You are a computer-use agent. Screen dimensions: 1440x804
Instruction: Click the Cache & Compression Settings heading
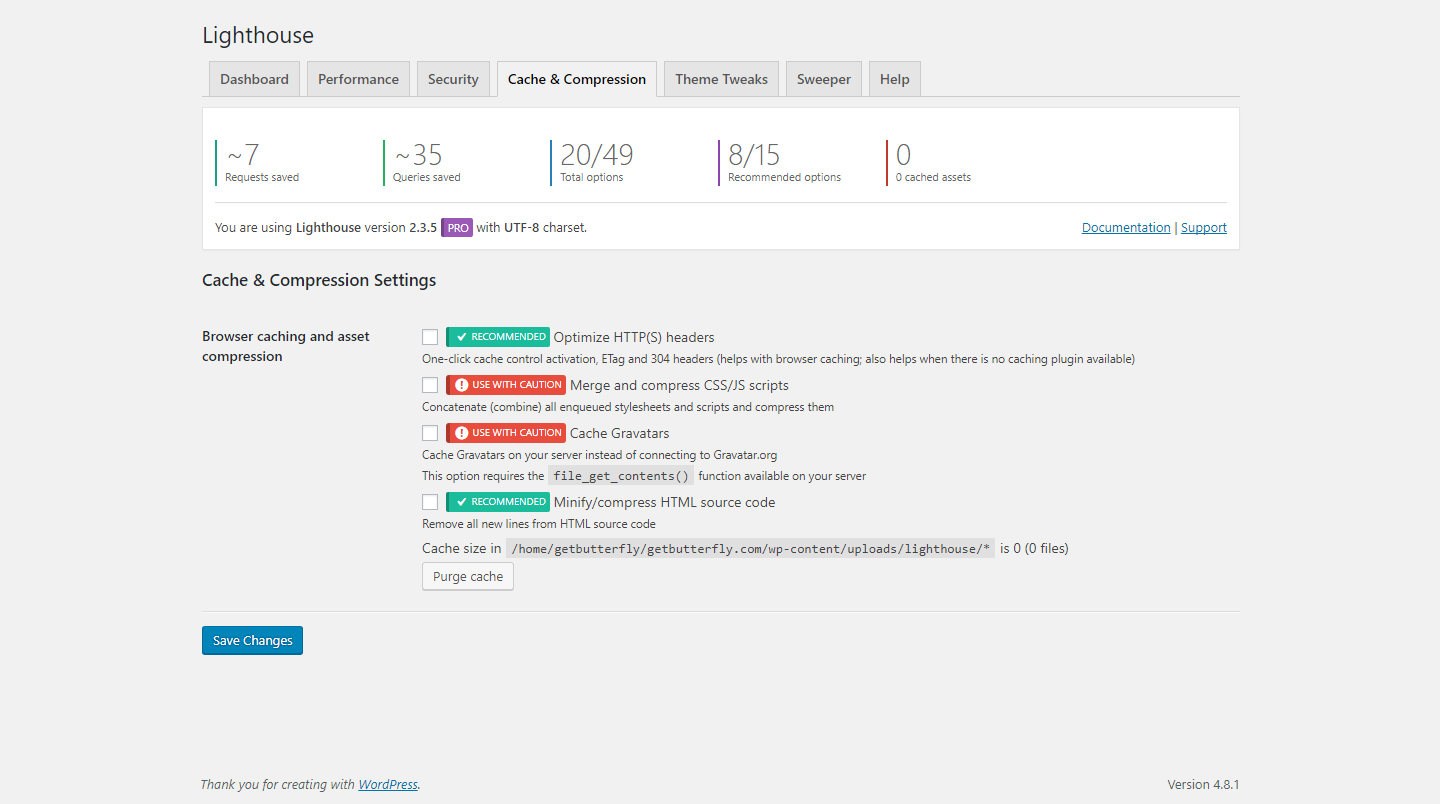click(x=319, y=280)
